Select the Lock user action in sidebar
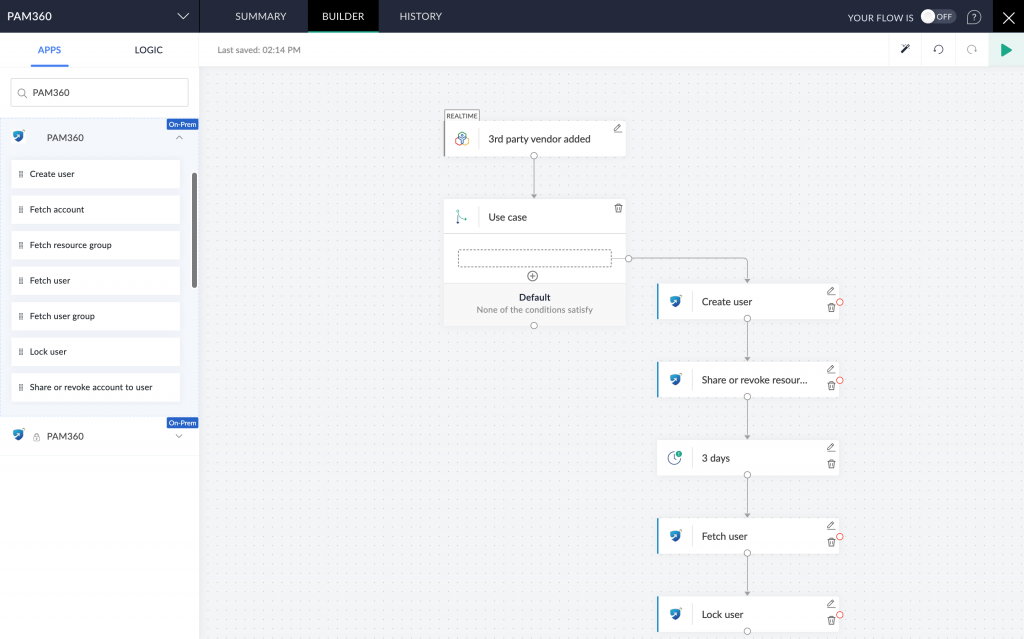Viewport: 1024px width, 639px height. coord(95,352)
